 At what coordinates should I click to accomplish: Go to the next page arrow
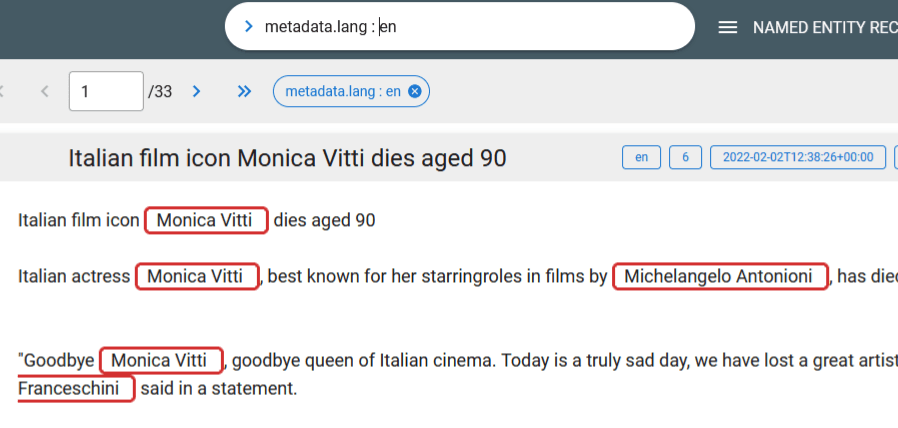point(197,92)
